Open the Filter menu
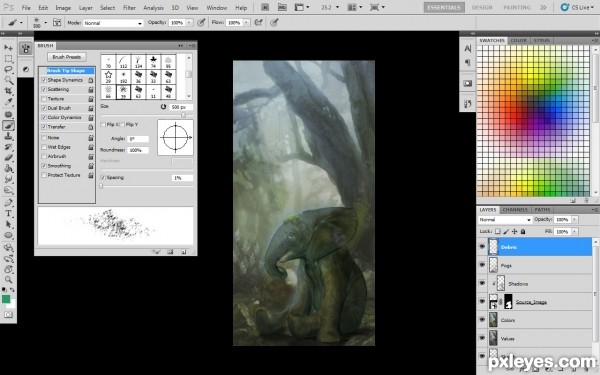The height and width of the screenshot is (375, 600). coord(129,8)
